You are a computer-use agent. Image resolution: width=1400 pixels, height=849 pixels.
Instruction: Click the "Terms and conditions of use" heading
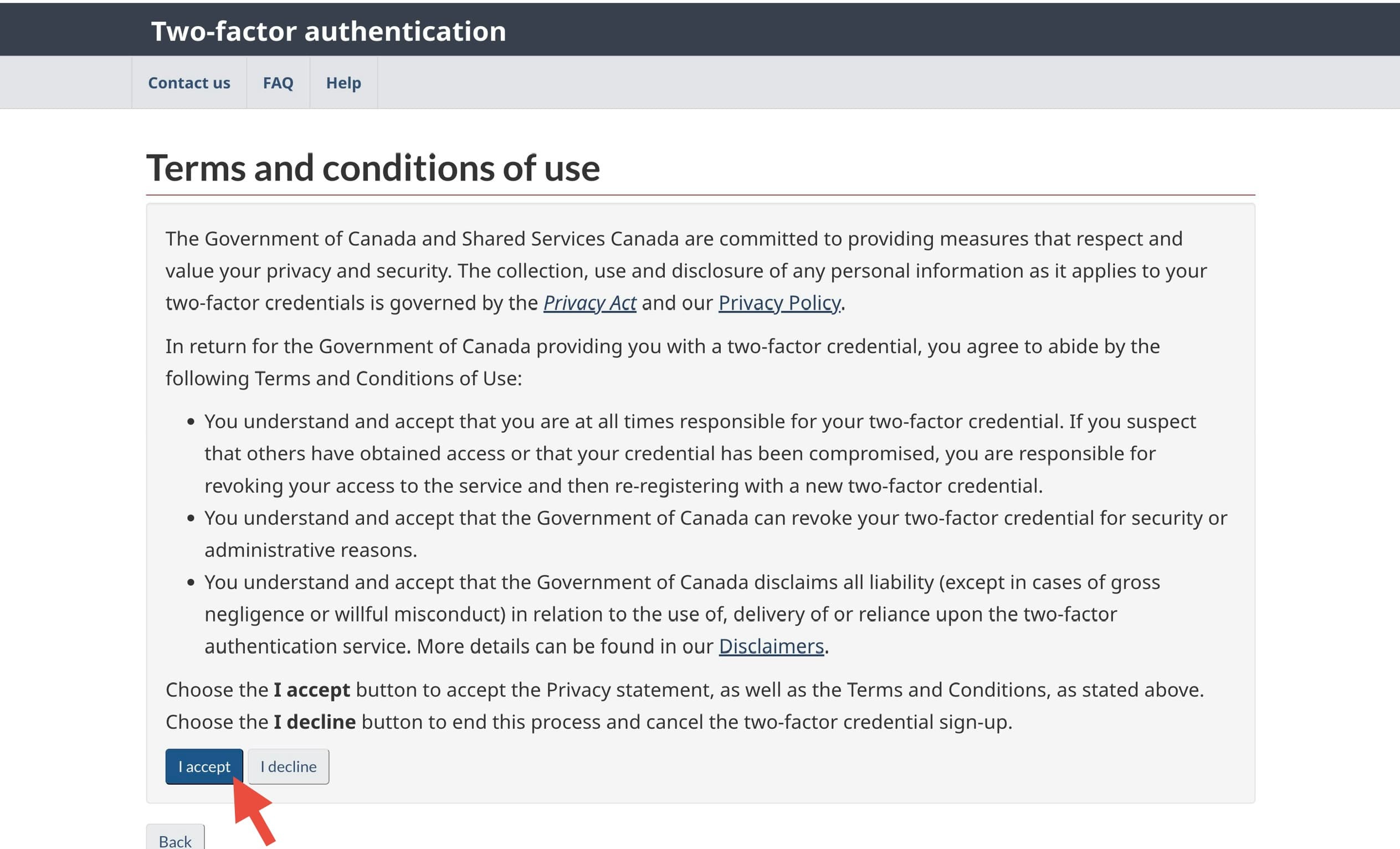(x=373, y=168)
